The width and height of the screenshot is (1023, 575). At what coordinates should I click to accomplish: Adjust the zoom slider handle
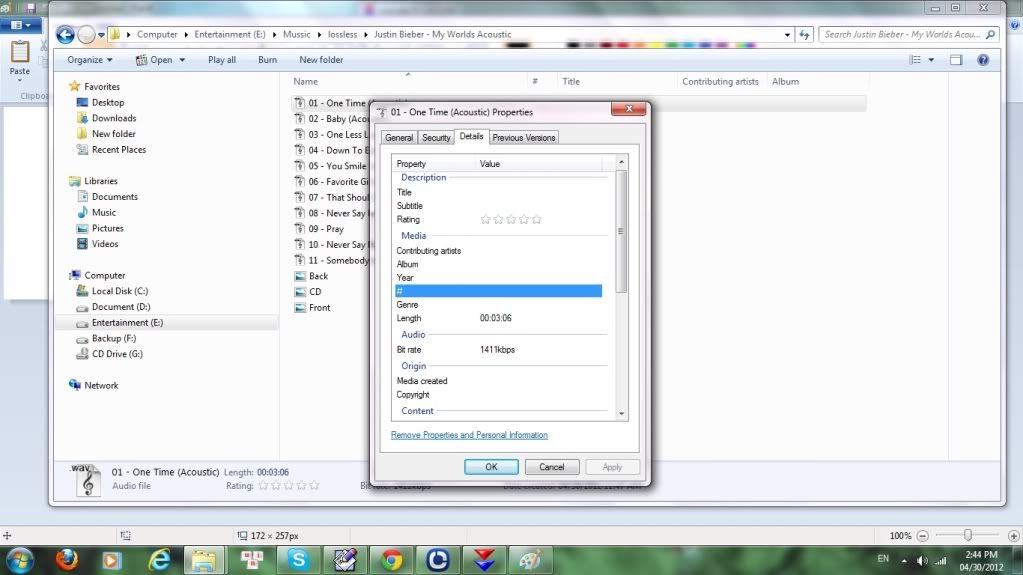(x=968, y=535)
